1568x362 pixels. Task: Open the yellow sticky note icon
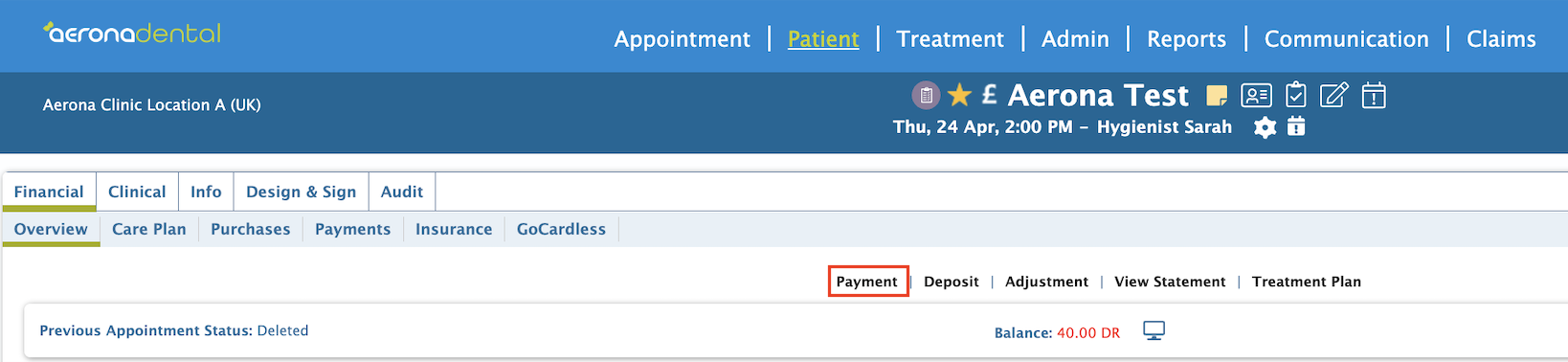(x=1217, y=95)
